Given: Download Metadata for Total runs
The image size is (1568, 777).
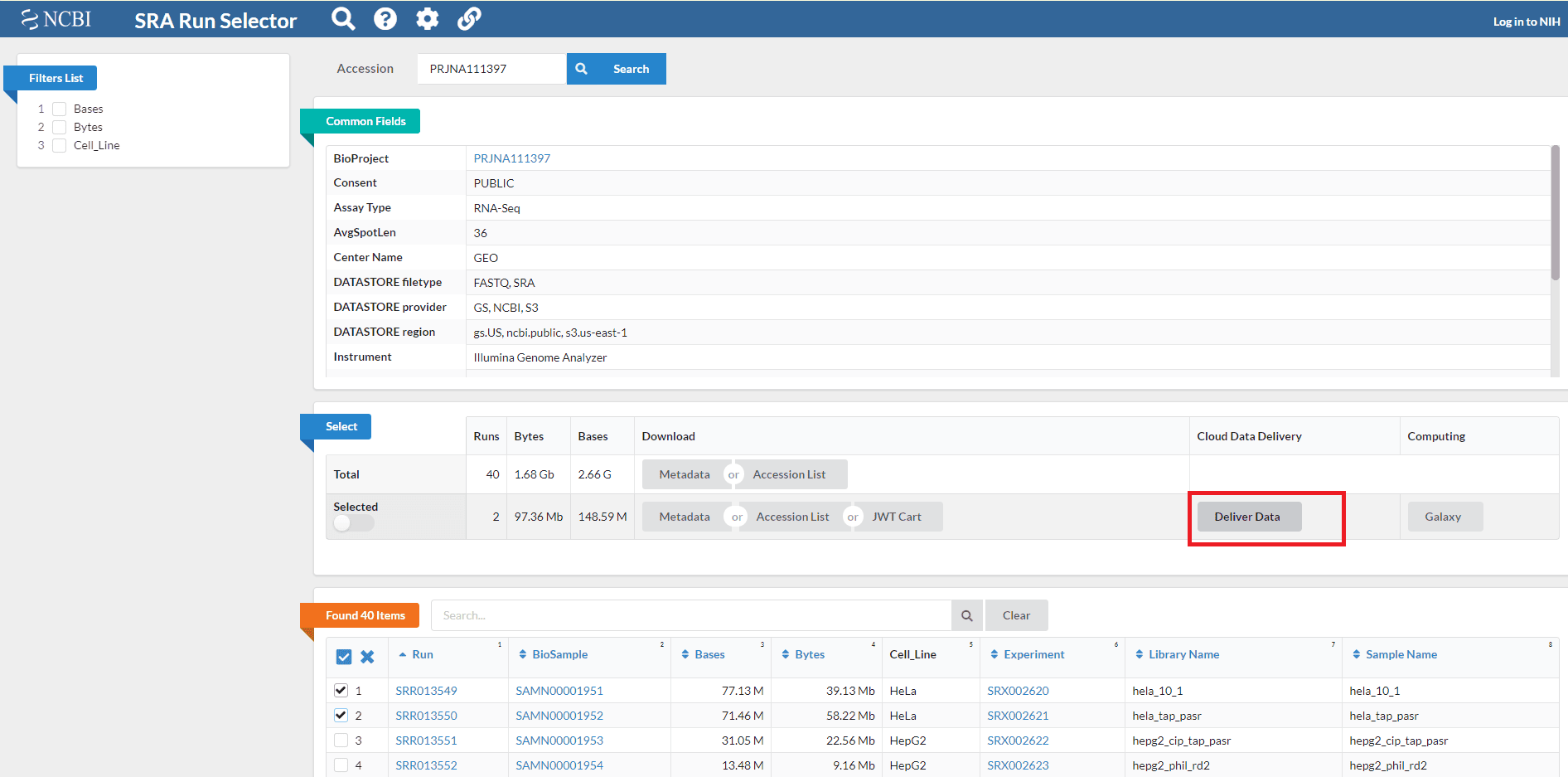Looking at the screenshot, I should point(685,474).
